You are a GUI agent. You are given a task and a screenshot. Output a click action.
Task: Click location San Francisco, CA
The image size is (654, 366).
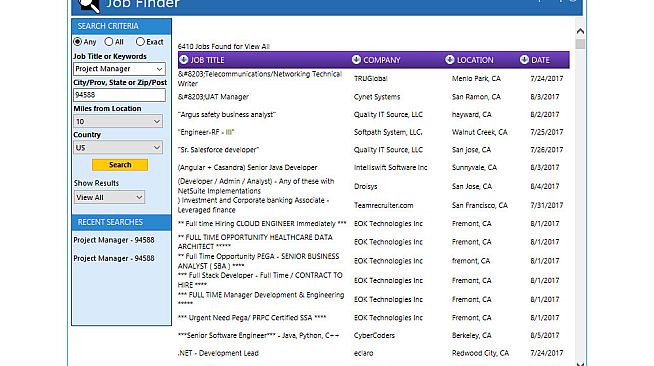pos(480,205)
